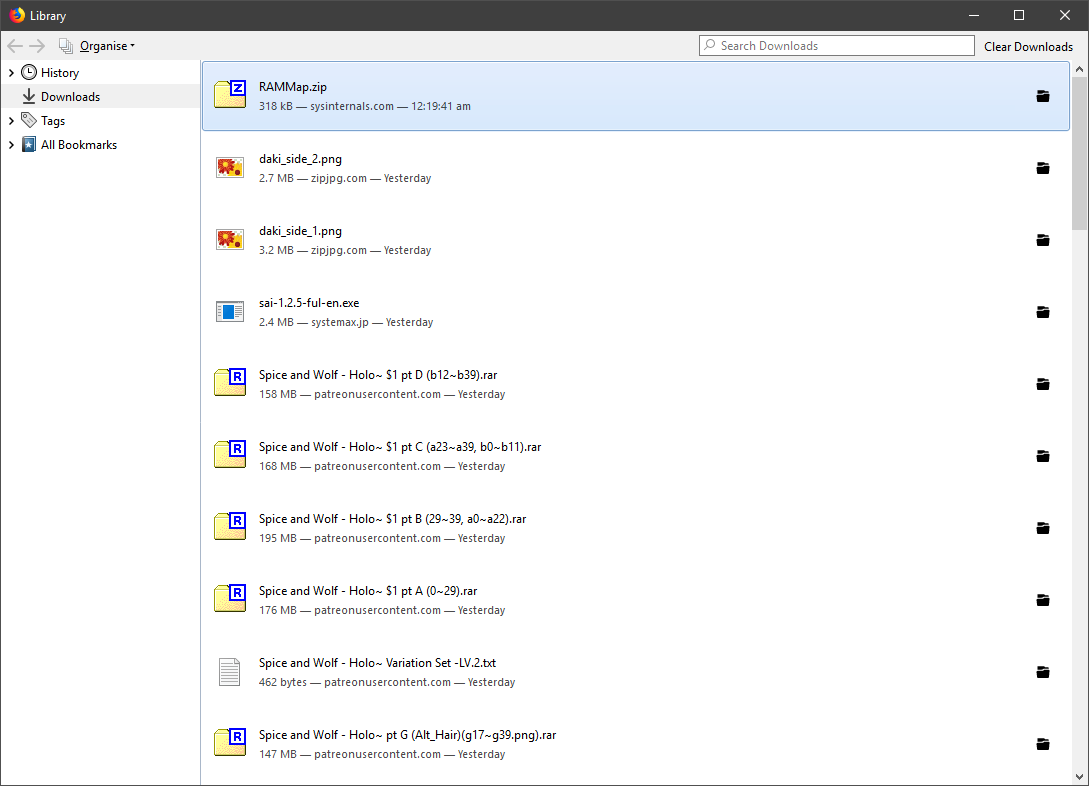Select Holo S1 pt B (29~39, a0~a22).rar name

pos(392,519)
